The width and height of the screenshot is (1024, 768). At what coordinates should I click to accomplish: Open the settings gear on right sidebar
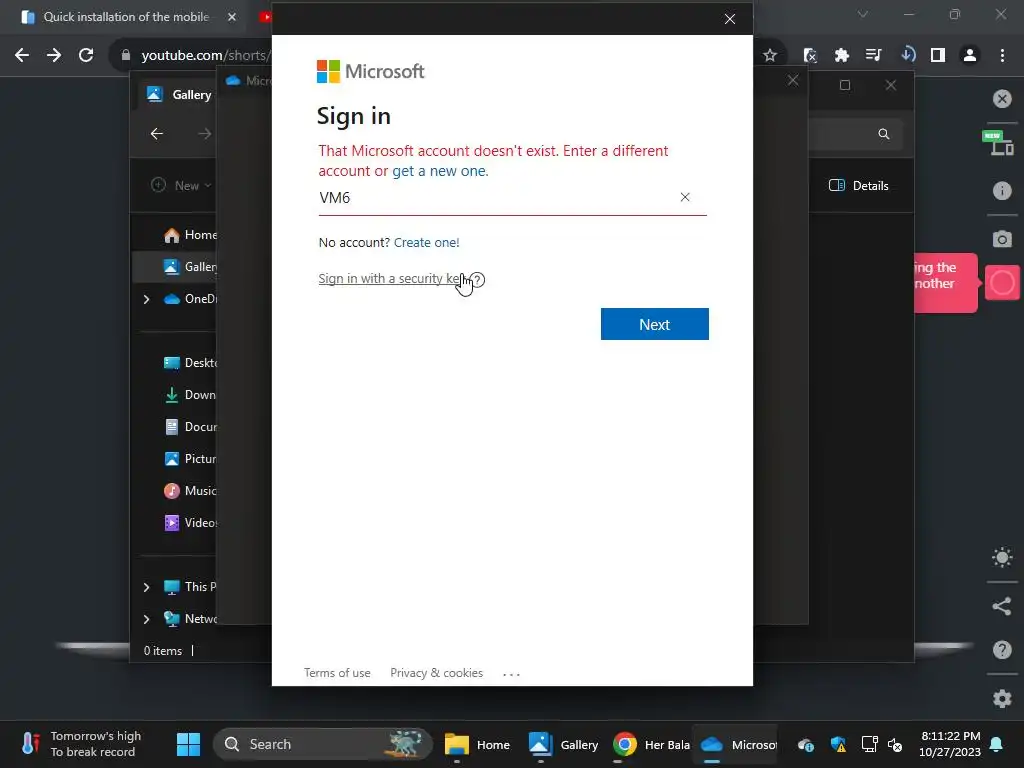point(1002,698)
